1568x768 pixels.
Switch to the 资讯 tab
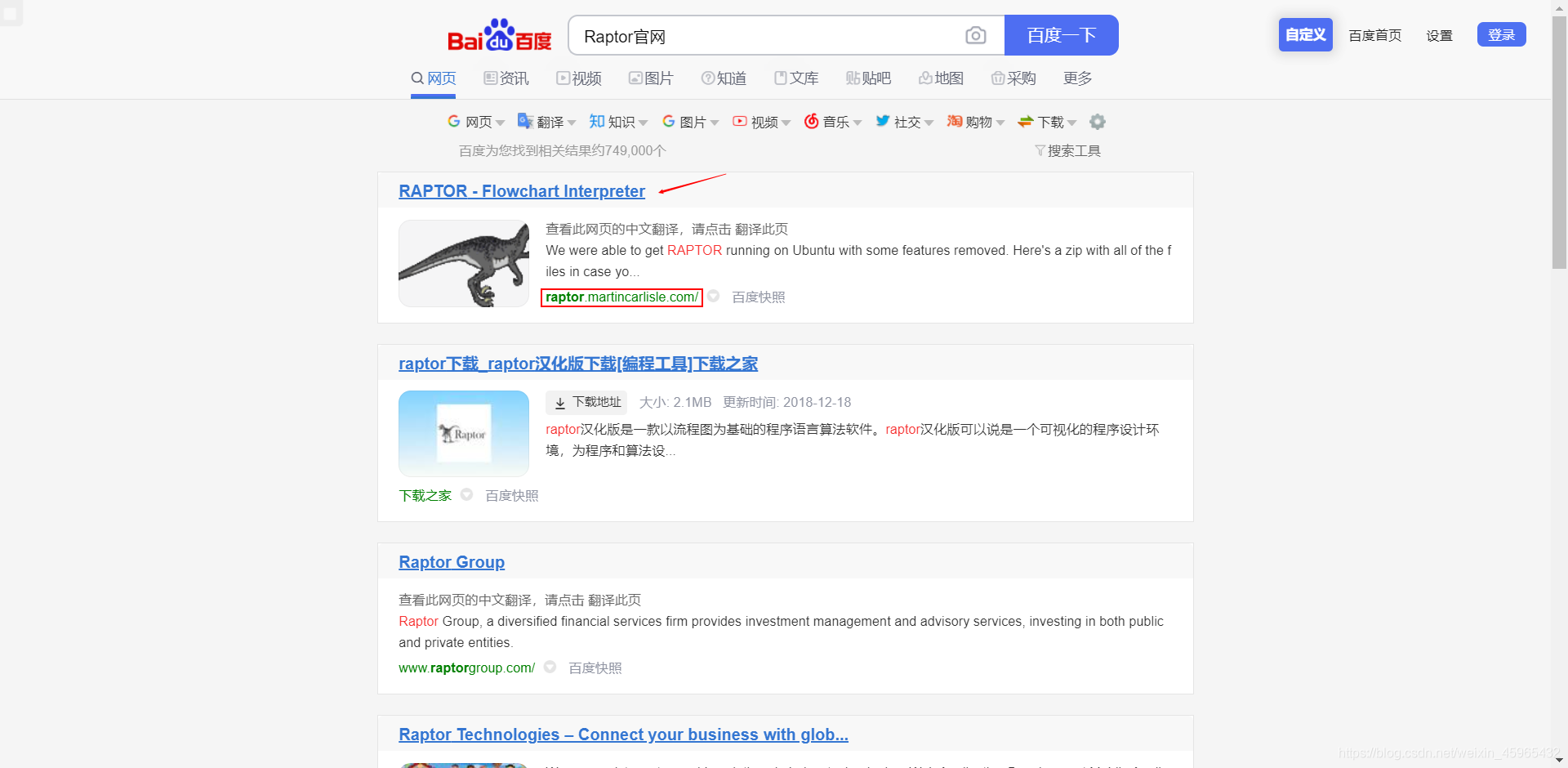(505, 78)
